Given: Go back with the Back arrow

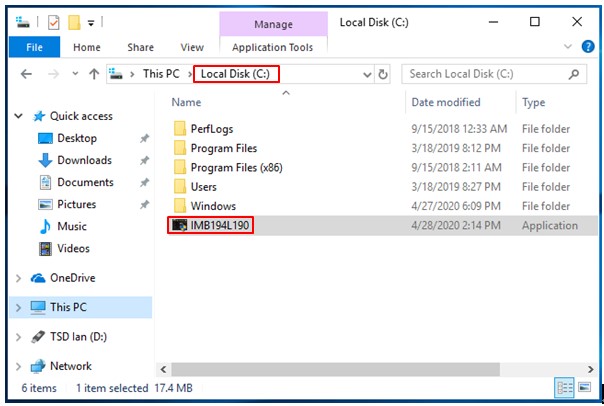Looking at the screenshot, I should point(26,74).
